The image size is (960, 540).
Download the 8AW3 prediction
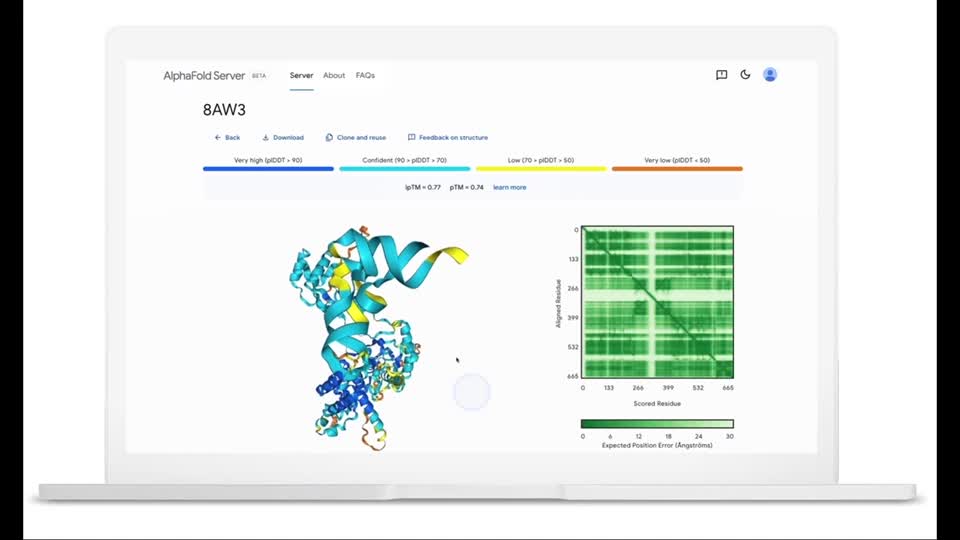(283, 138)
